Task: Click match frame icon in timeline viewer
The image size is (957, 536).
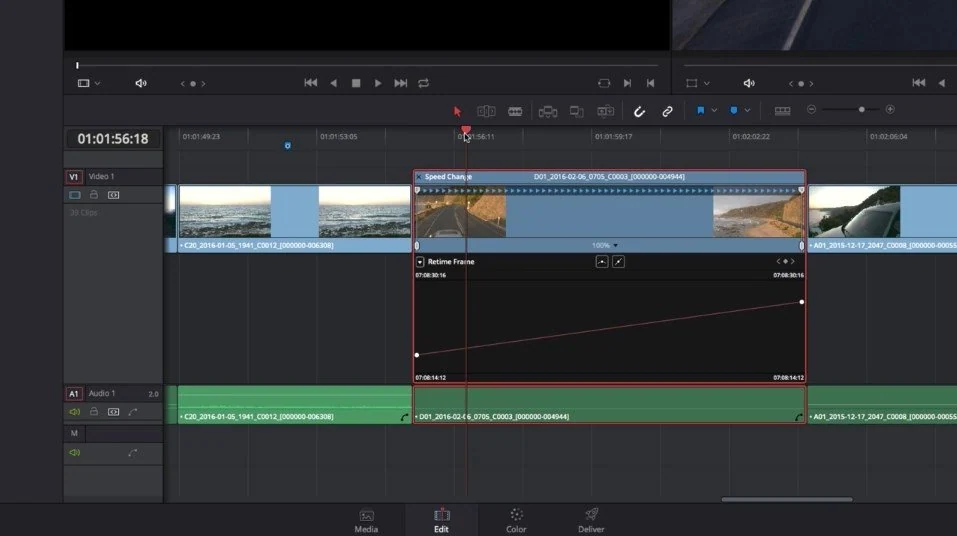Action: click(604, 83)
